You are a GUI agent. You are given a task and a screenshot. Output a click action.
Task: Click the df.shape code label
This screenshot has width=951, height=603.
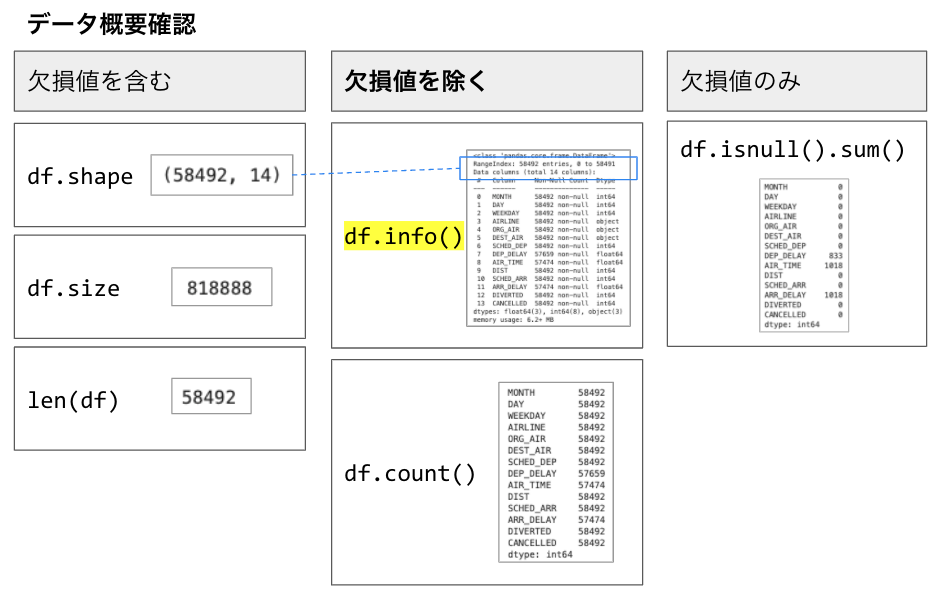tap(80, 177)
